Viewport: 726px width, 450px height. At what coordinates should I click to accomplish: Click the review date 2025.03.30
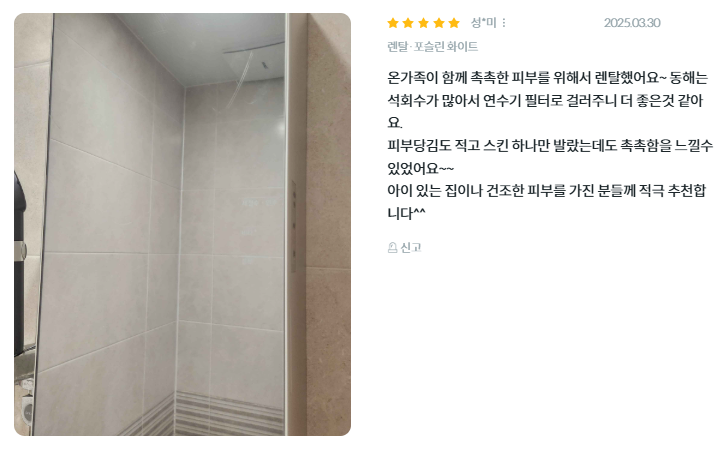632,23
